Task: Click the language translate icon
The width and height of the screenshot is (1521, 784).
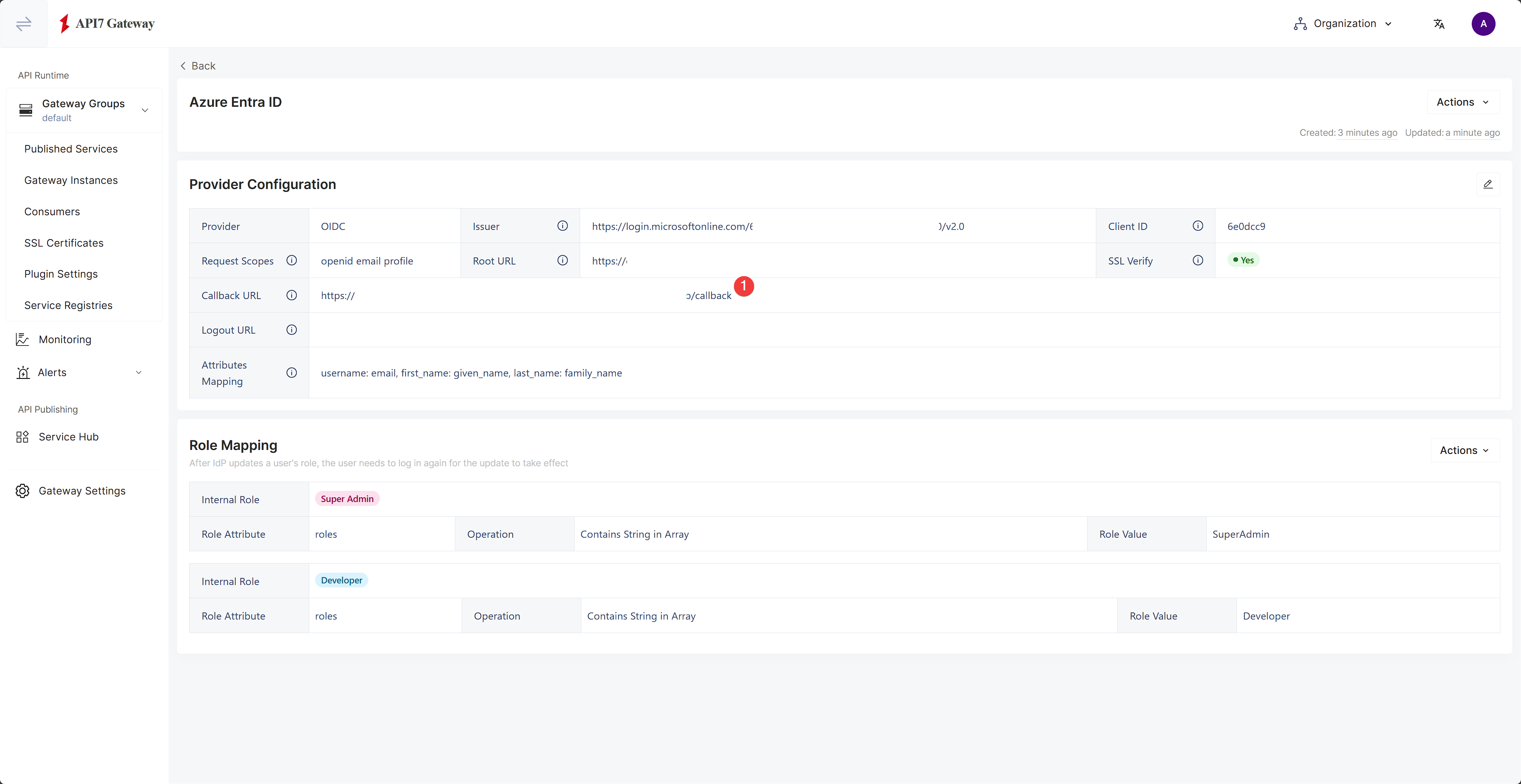Action: tap(1438, 23)
